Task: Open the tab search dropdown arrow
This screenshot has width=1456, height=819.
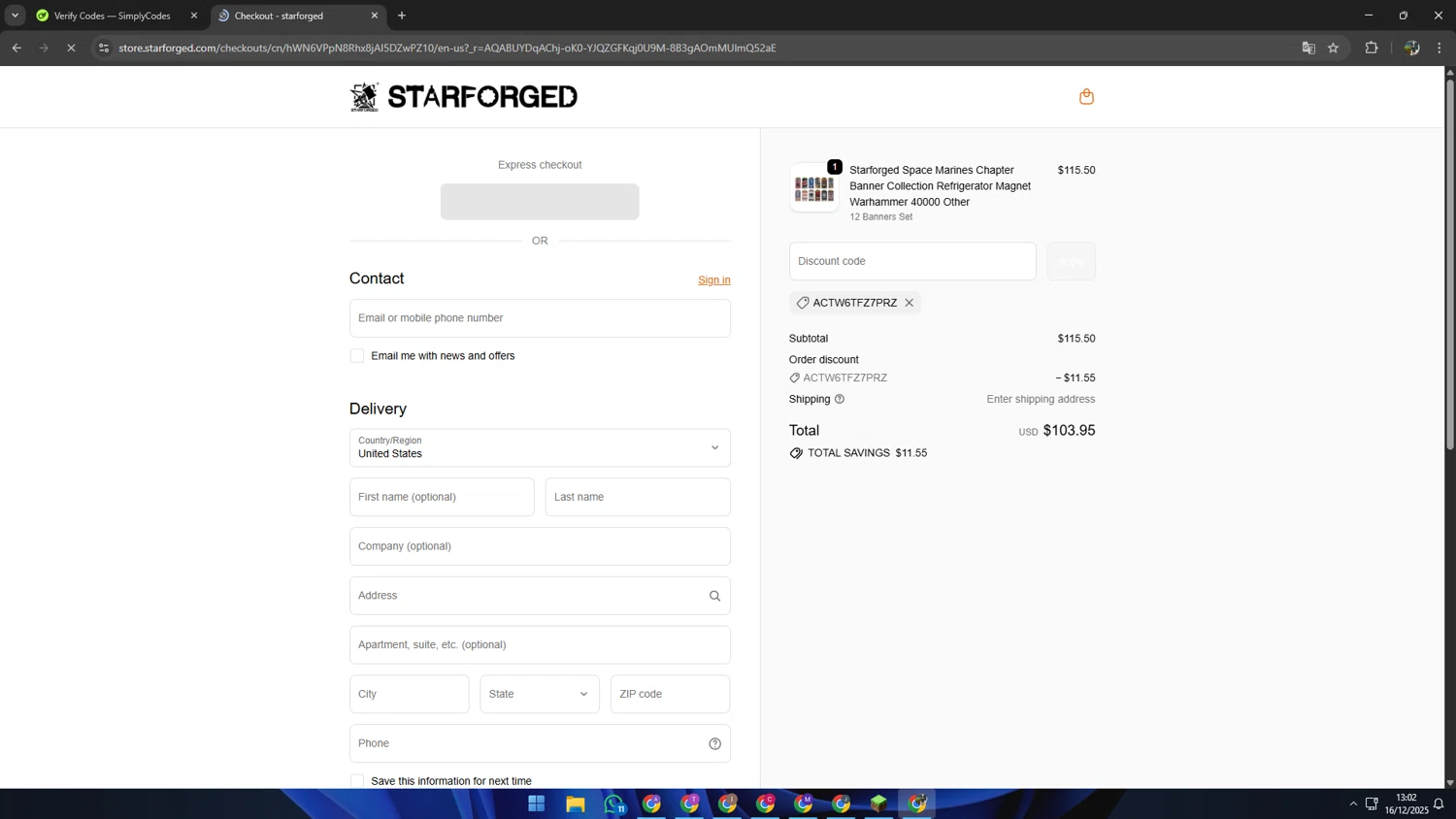Action: [15, 16]
